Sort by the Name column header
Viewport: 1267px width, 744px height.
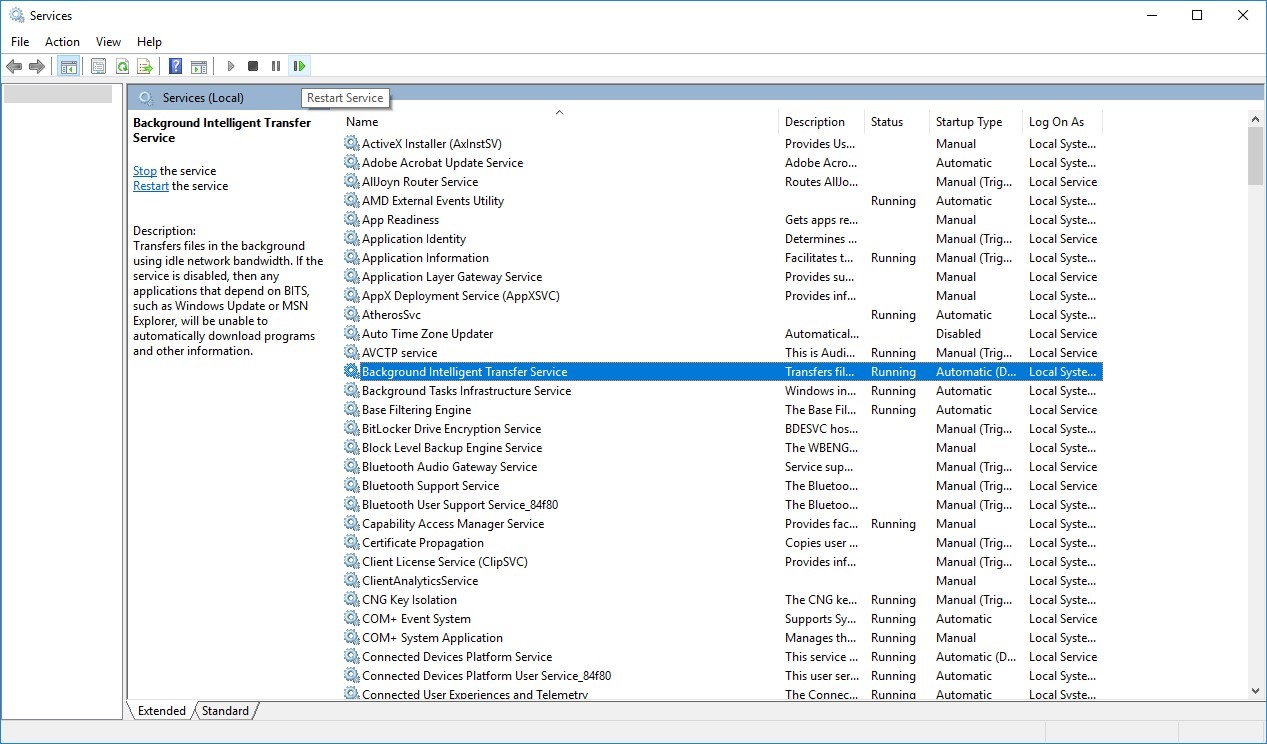pyautogui.click(x=559, y=122)
